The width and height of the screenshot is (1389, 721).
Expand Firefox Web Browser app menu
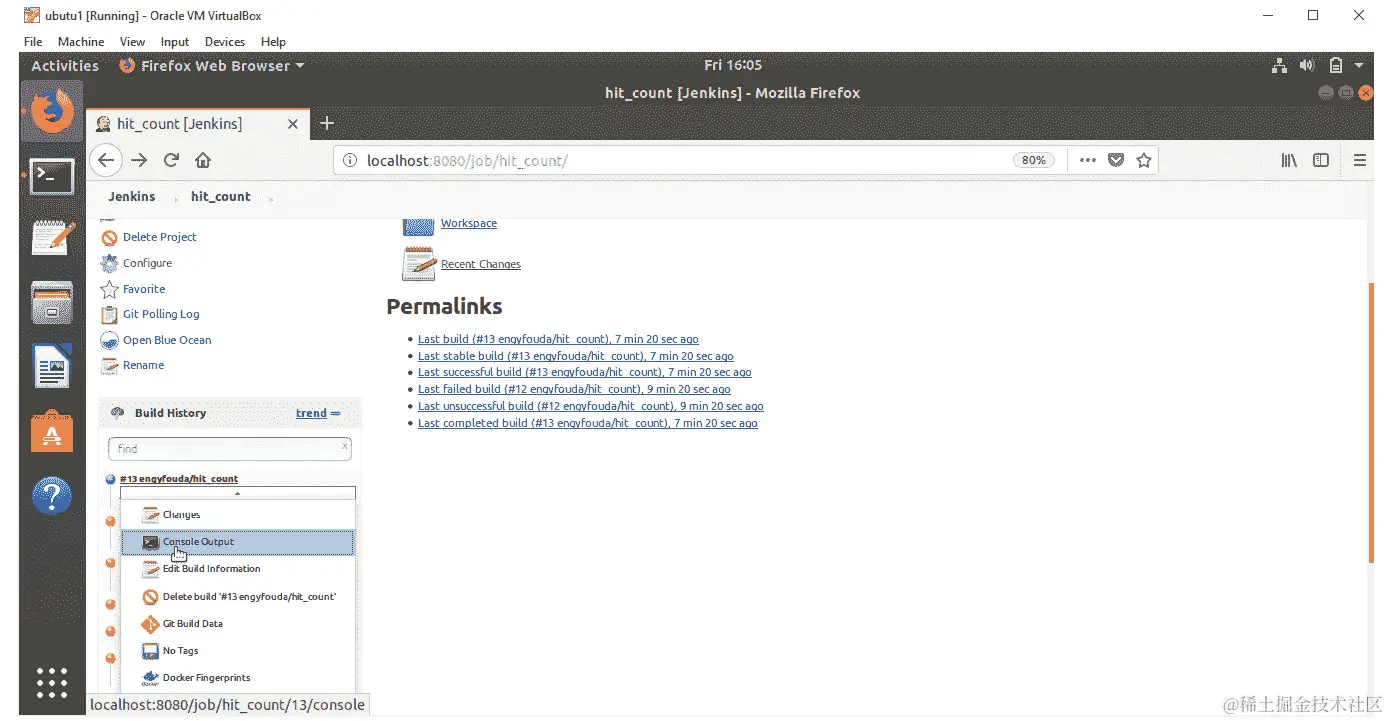coord(211,66)
